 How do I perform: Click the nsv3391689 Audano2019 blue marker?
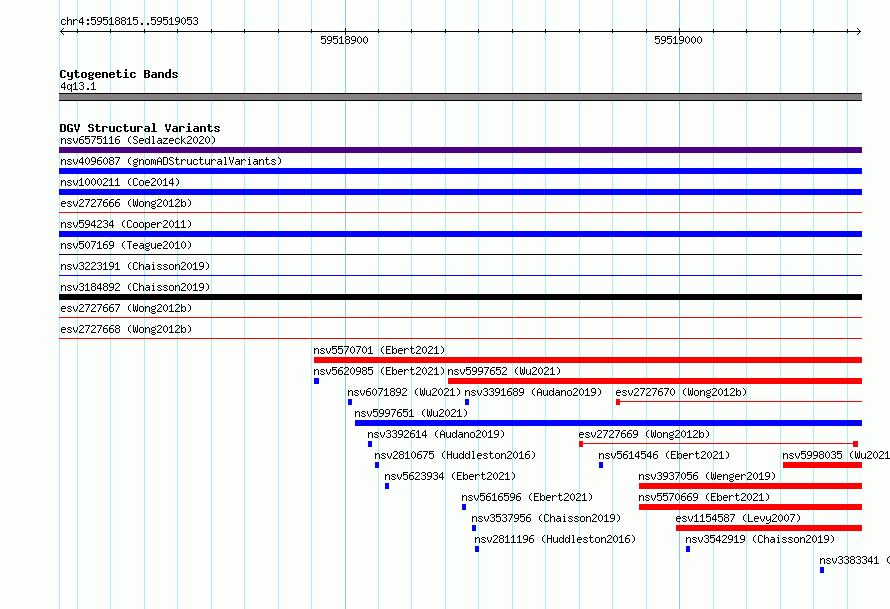(x=467, y=402)
